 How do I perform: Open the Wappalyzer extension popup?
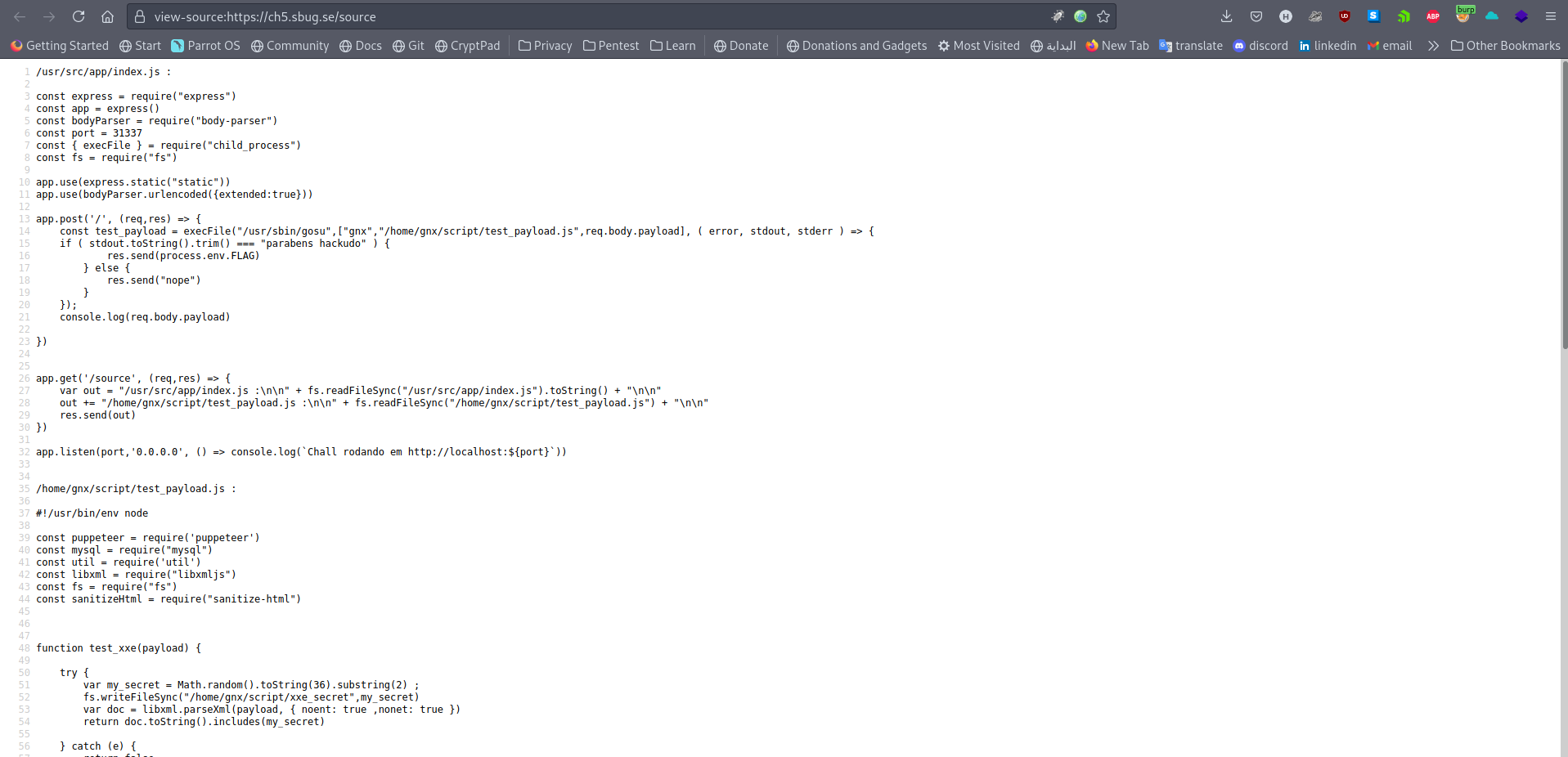[x=1404, y=16]
